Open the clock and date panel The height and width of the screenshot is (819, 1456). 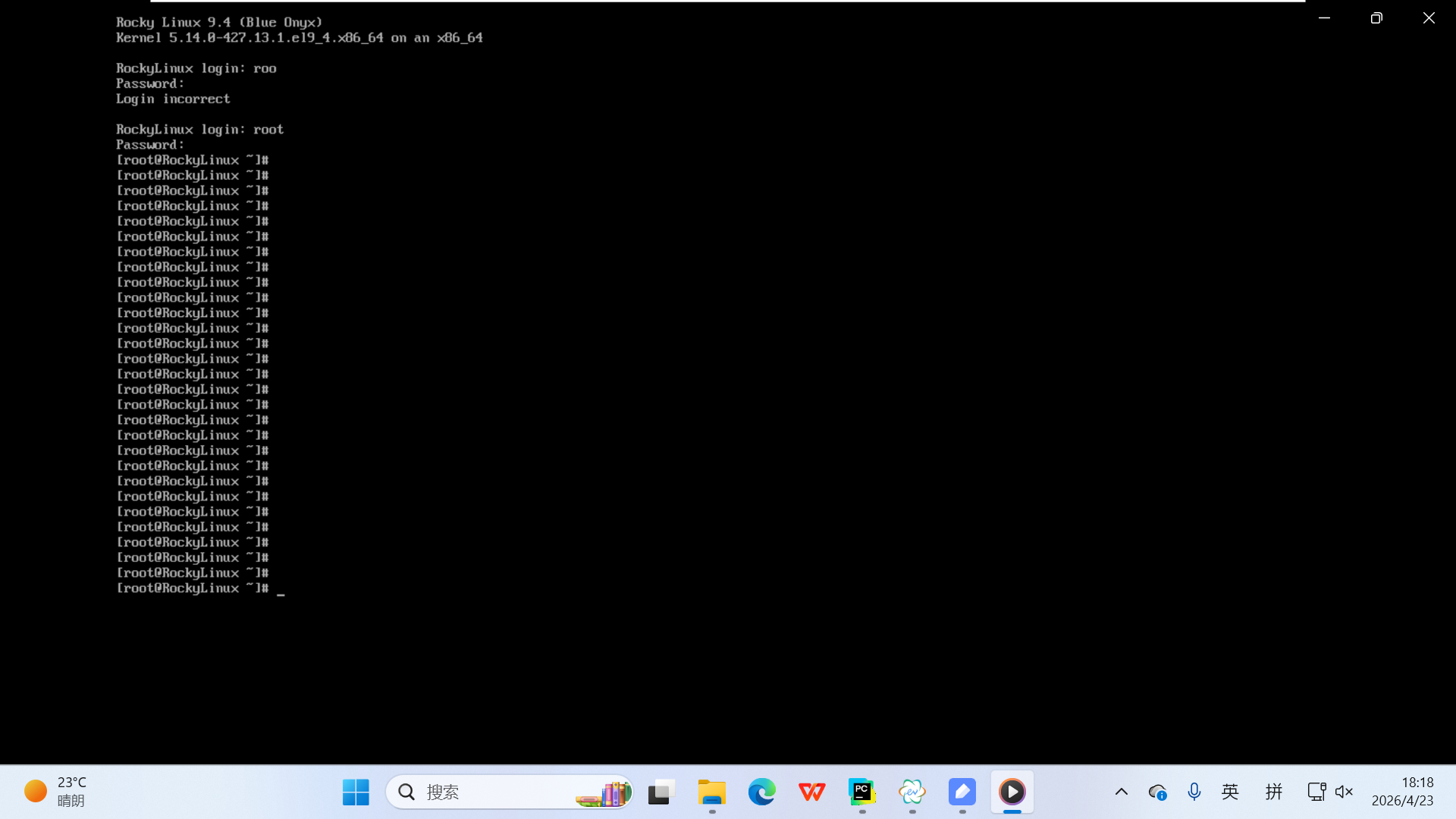coord(1402,792)
